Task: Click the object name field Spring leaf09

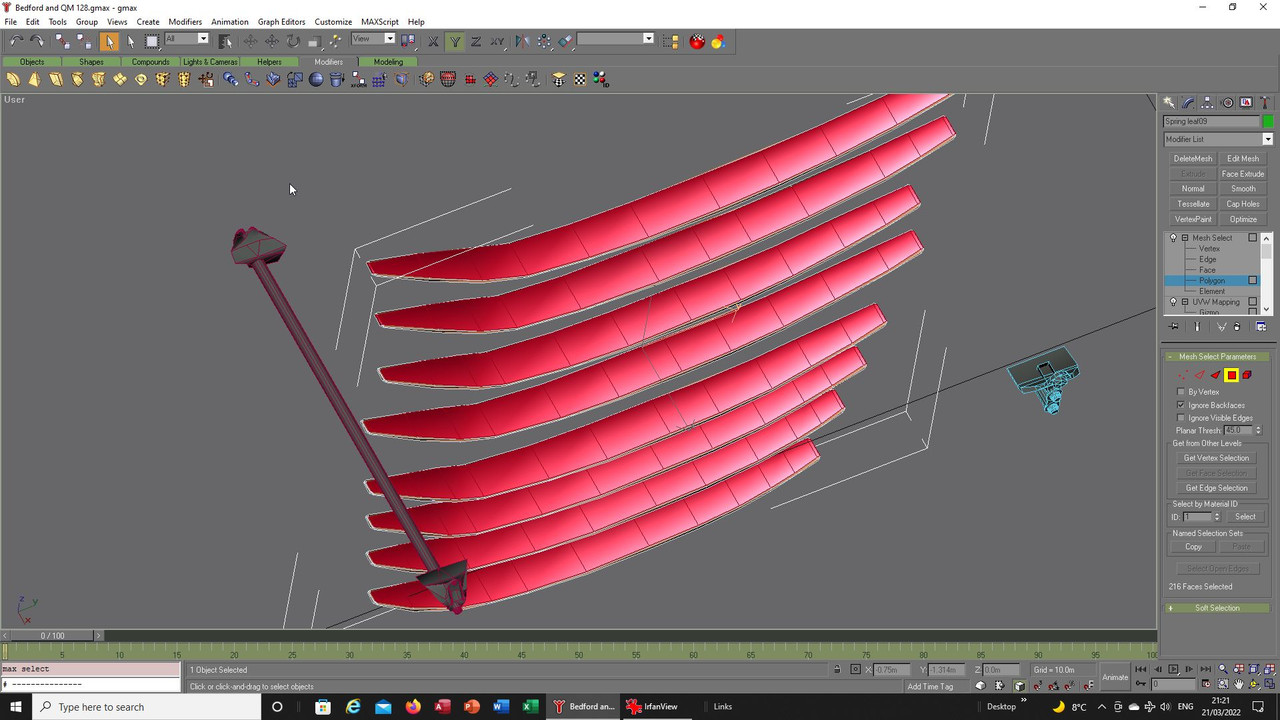Action: click(1211, 122)
